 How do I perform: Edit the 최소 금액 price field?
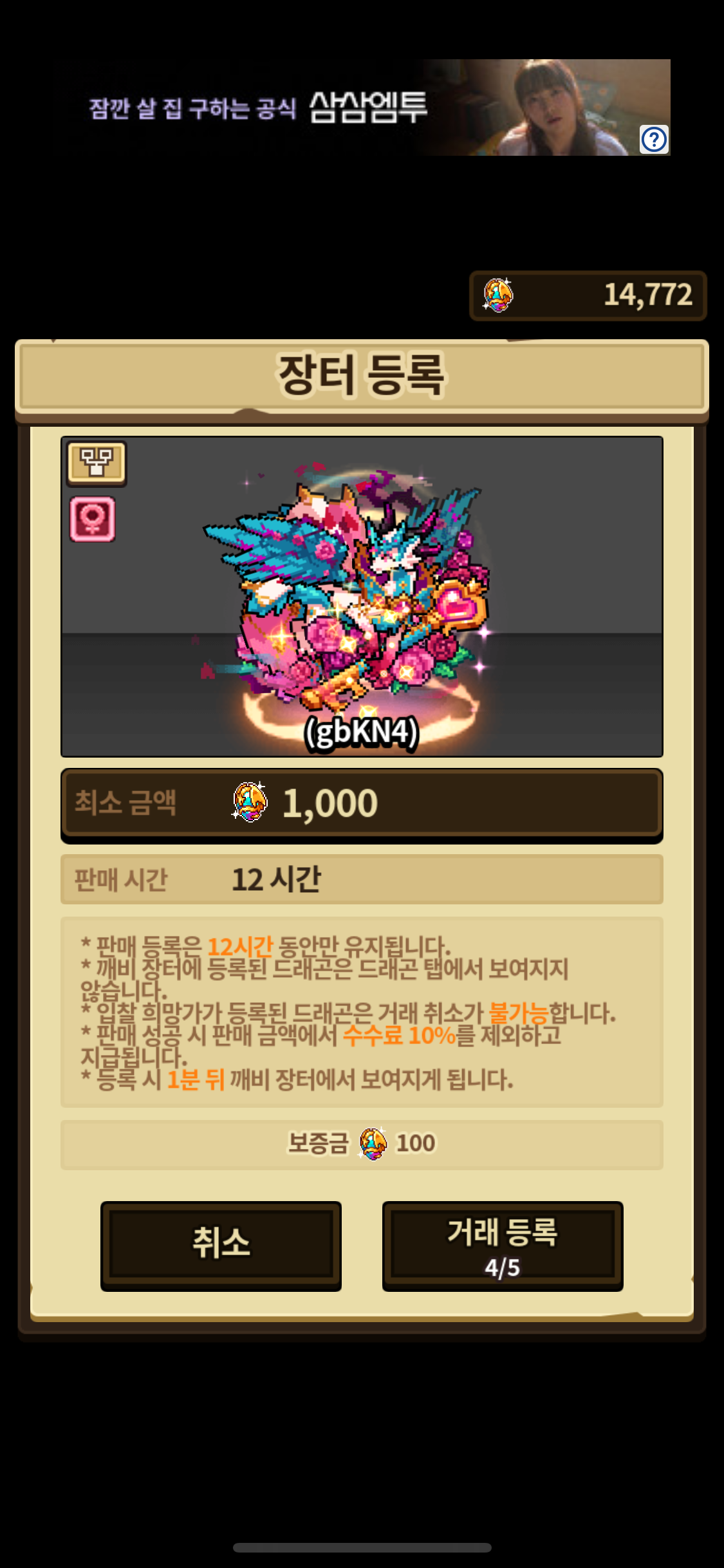[362, 803]
